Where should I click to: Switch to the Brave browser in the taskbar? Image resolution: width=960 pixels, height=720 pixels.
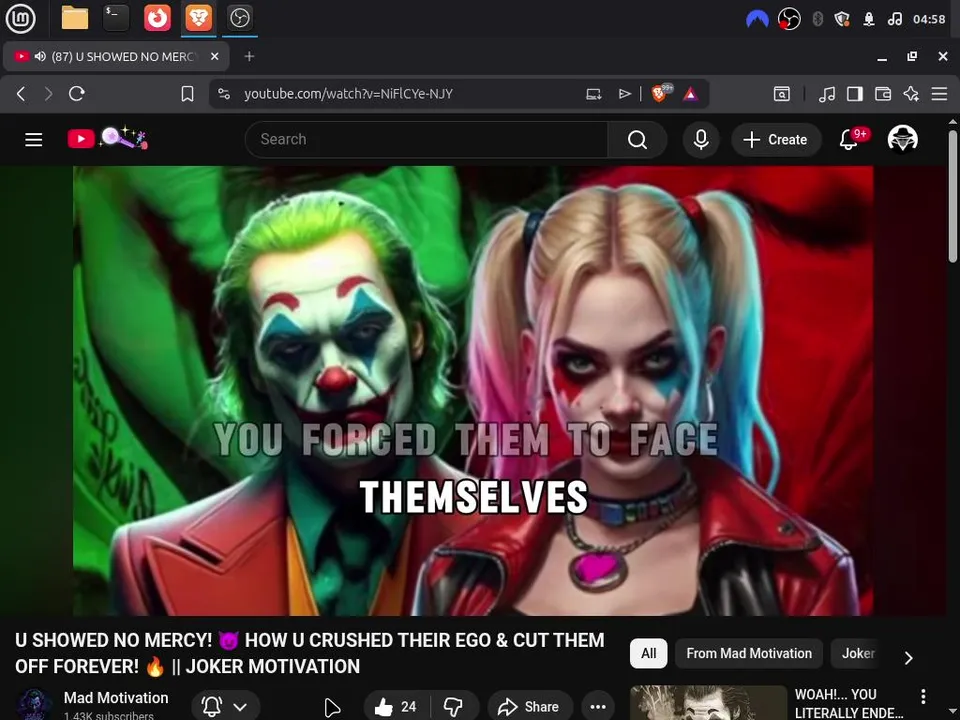pyautogui.click(x=198, y=18)
